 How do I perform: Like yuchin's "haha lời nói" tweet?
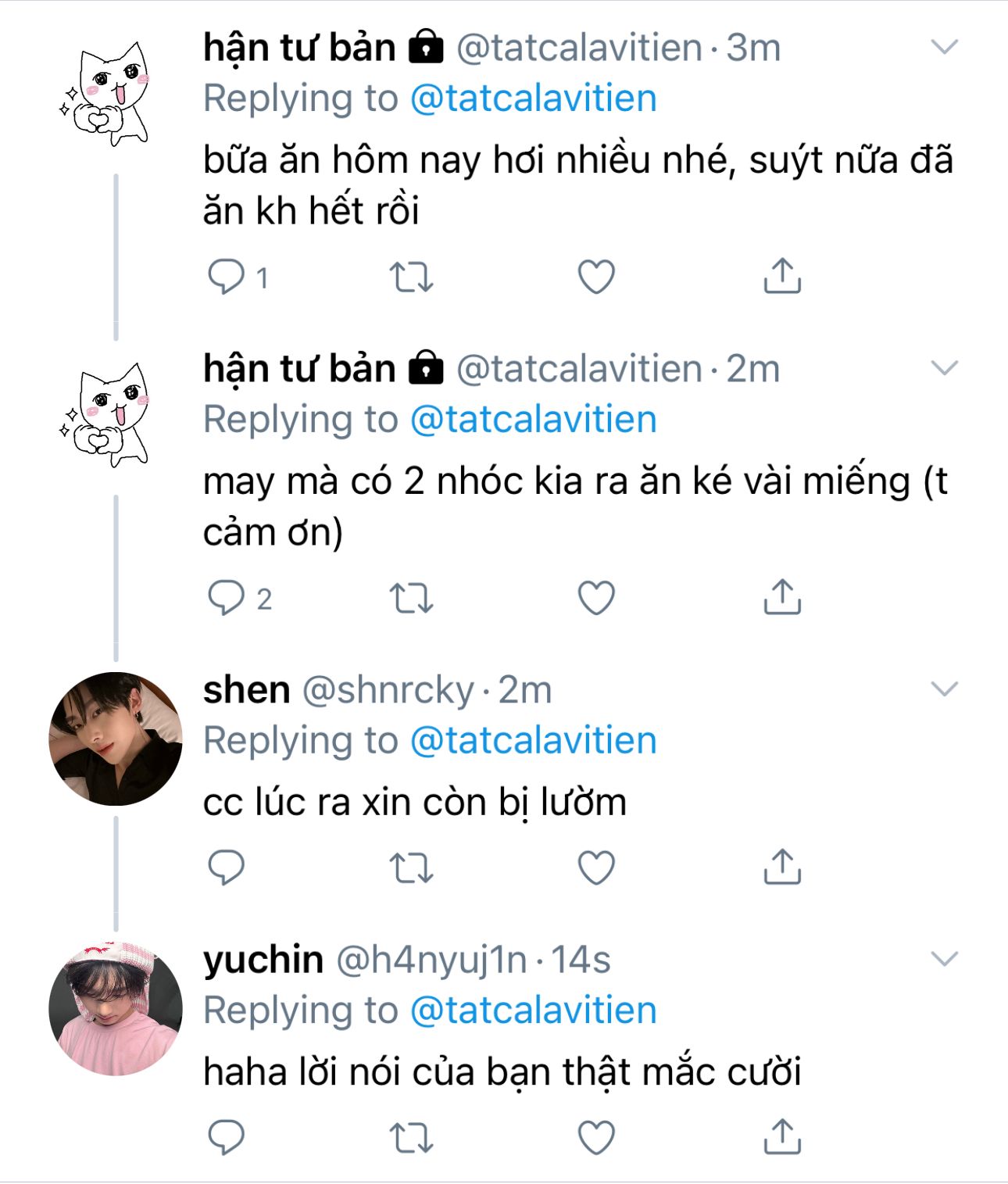coord(596,1137)
